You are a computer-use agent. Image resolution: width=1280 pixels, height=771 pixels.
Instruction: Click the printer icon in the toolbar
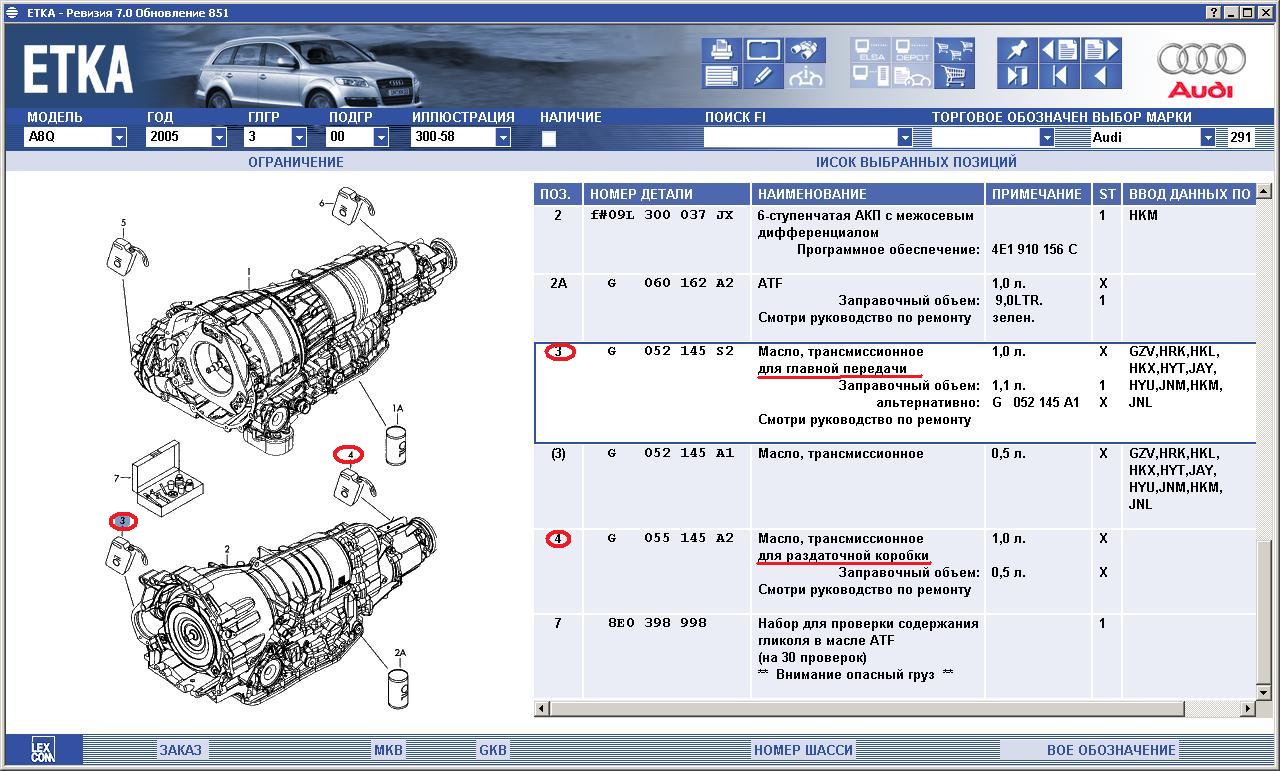[721, 50]
